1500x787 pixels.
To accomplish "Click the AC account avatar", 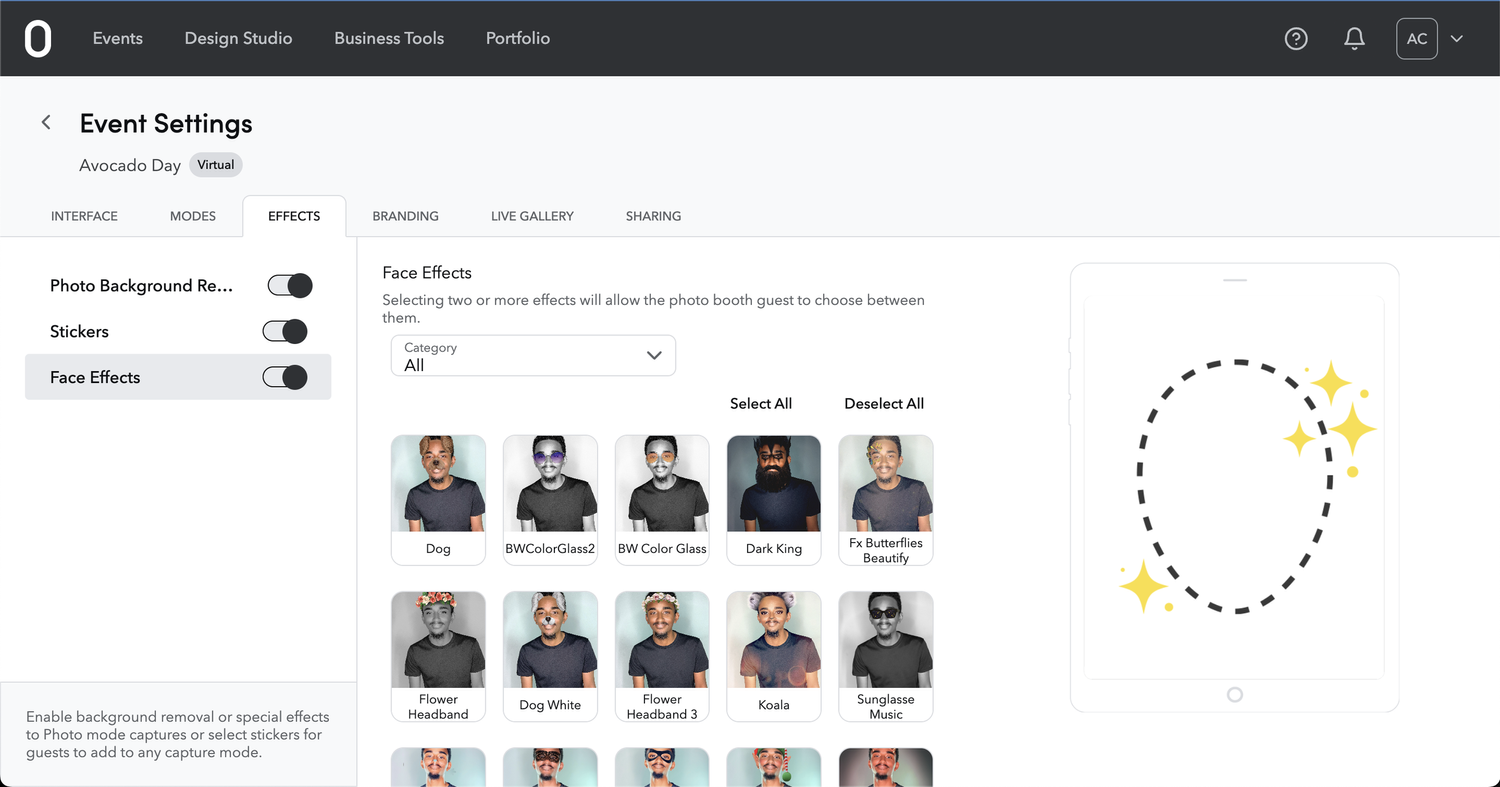I will tap(1417, 39).
